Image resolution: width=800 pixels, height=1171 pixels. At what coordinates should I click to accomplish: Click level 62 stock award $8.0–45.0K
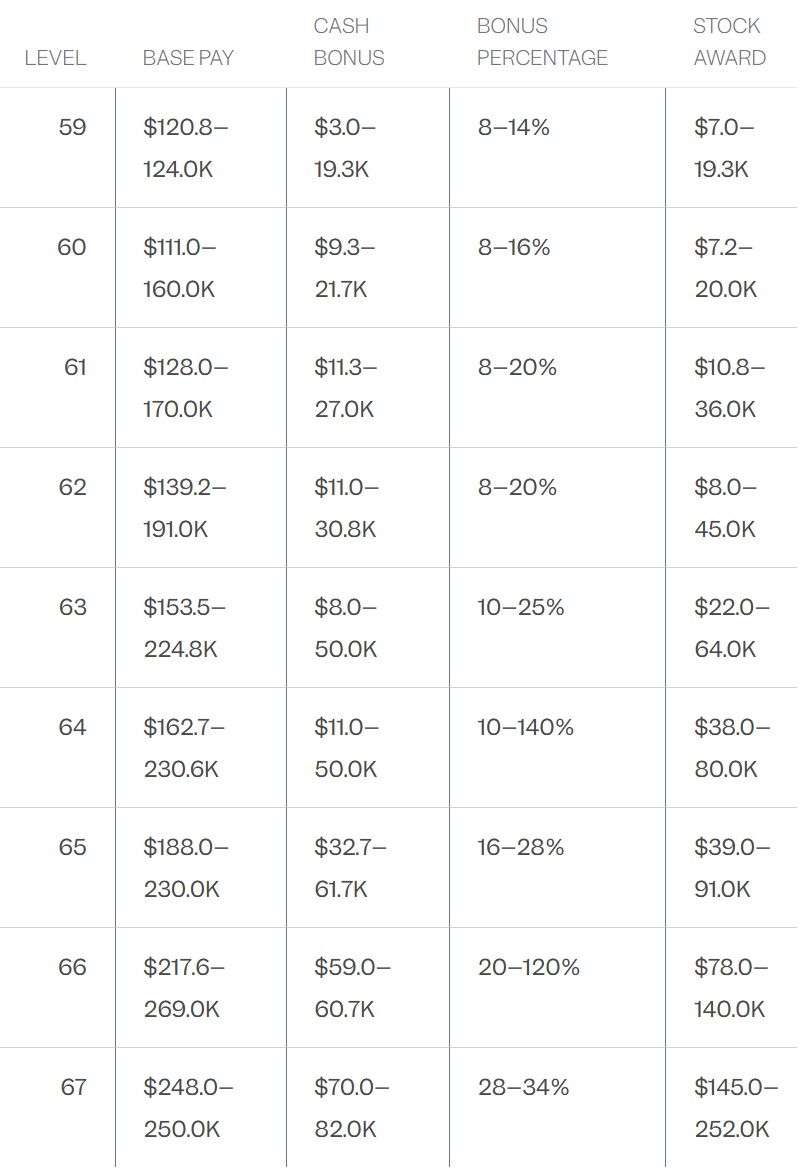[726, 508]
